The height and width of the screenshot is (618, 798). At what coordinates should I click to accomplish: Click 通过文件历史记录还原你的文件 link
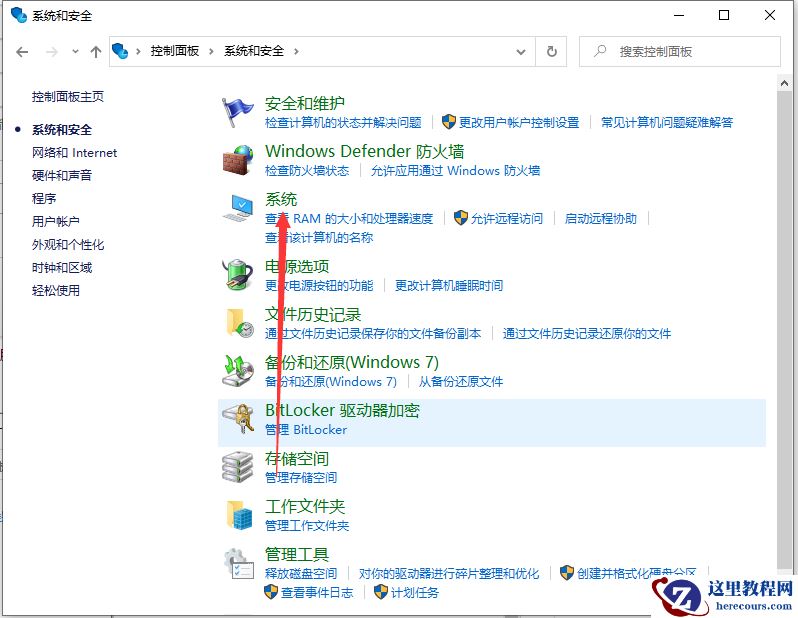[587, 334]
